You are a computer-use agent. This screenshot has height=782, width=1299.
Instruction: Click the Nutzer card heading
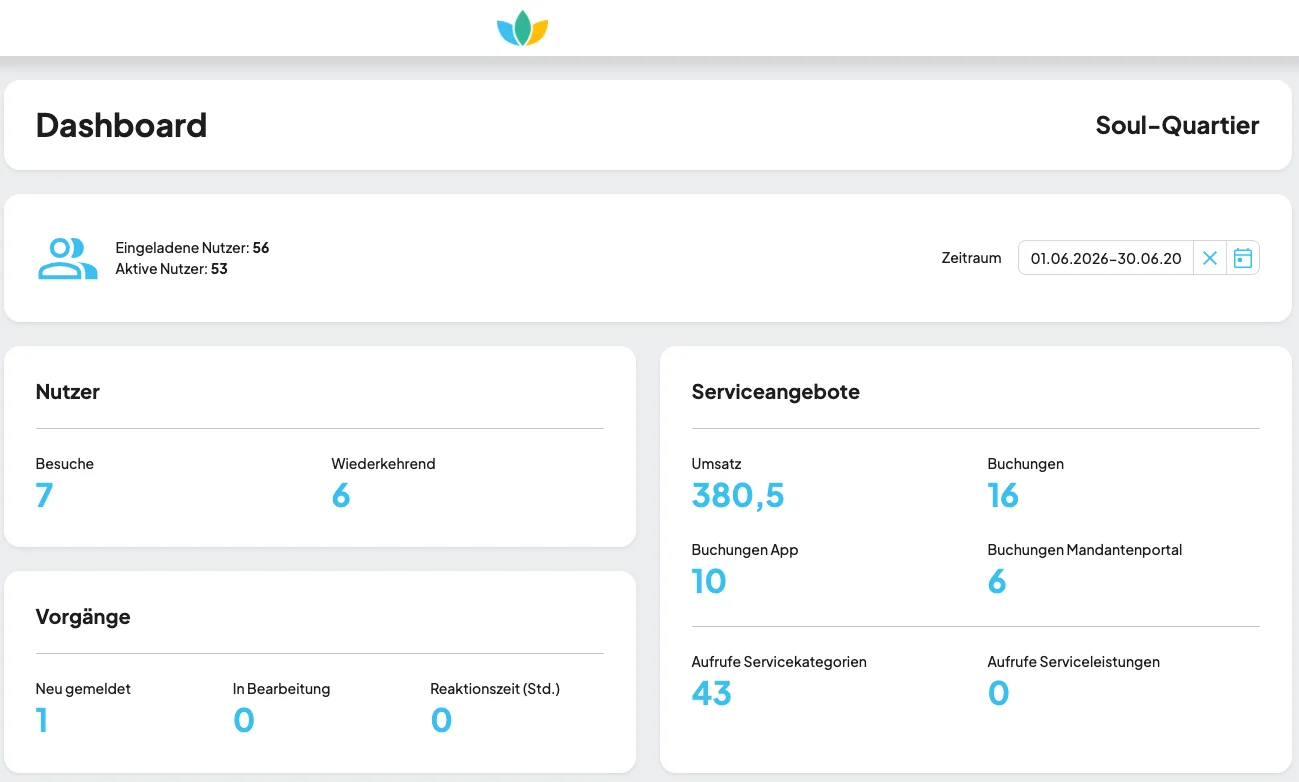click(68, 392)
